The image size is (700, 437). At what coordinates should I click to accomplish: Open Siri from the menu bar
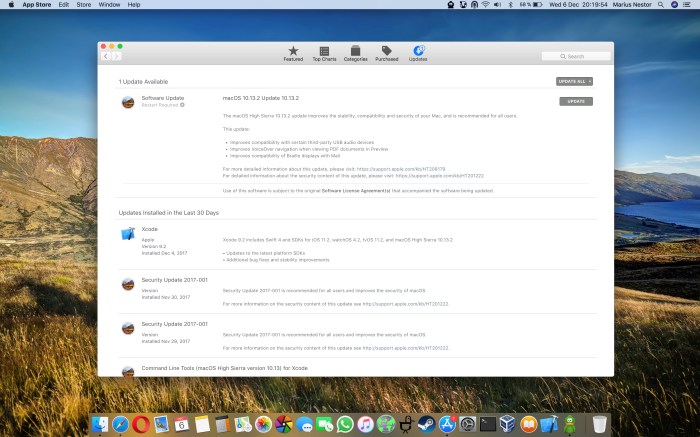(675, 4)
